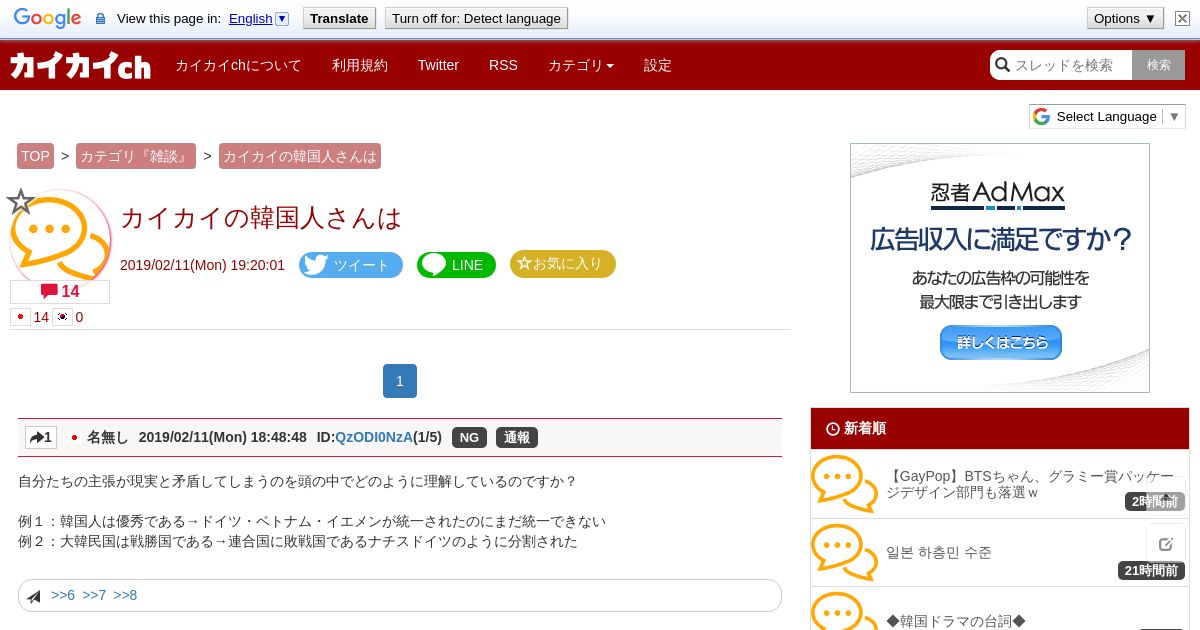Click the 일본 하층민 수준 thread title
The width and height of the screenshot is (1200, 630).
tap(939, 552)
